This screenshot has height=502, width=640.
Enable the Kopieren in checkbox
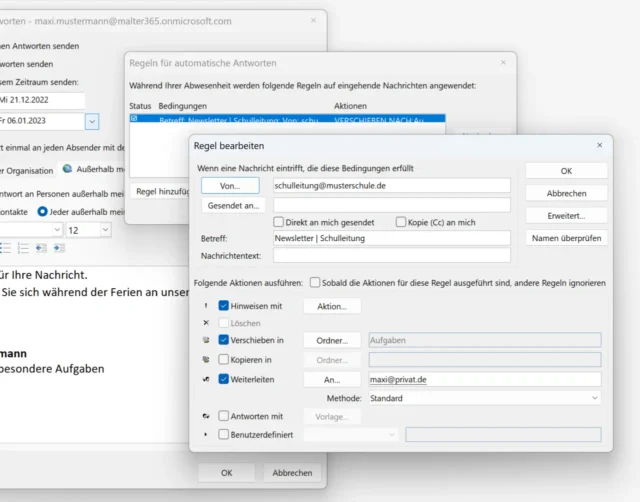224,359
